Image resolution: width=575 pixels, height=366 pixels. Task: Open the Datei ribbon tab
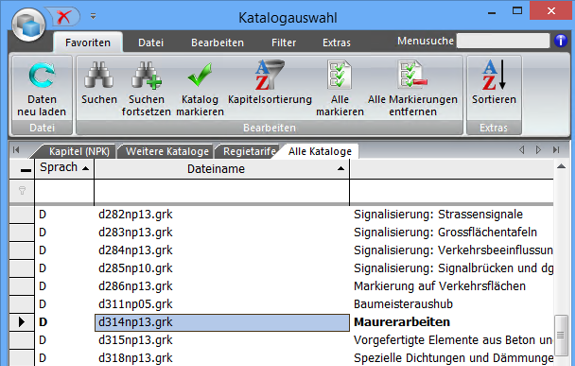[x=151, y=43]
